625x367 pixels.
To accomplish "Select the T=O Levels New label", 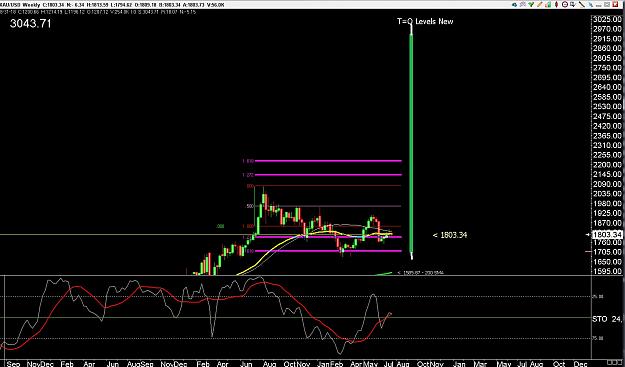I will point(425,21).
